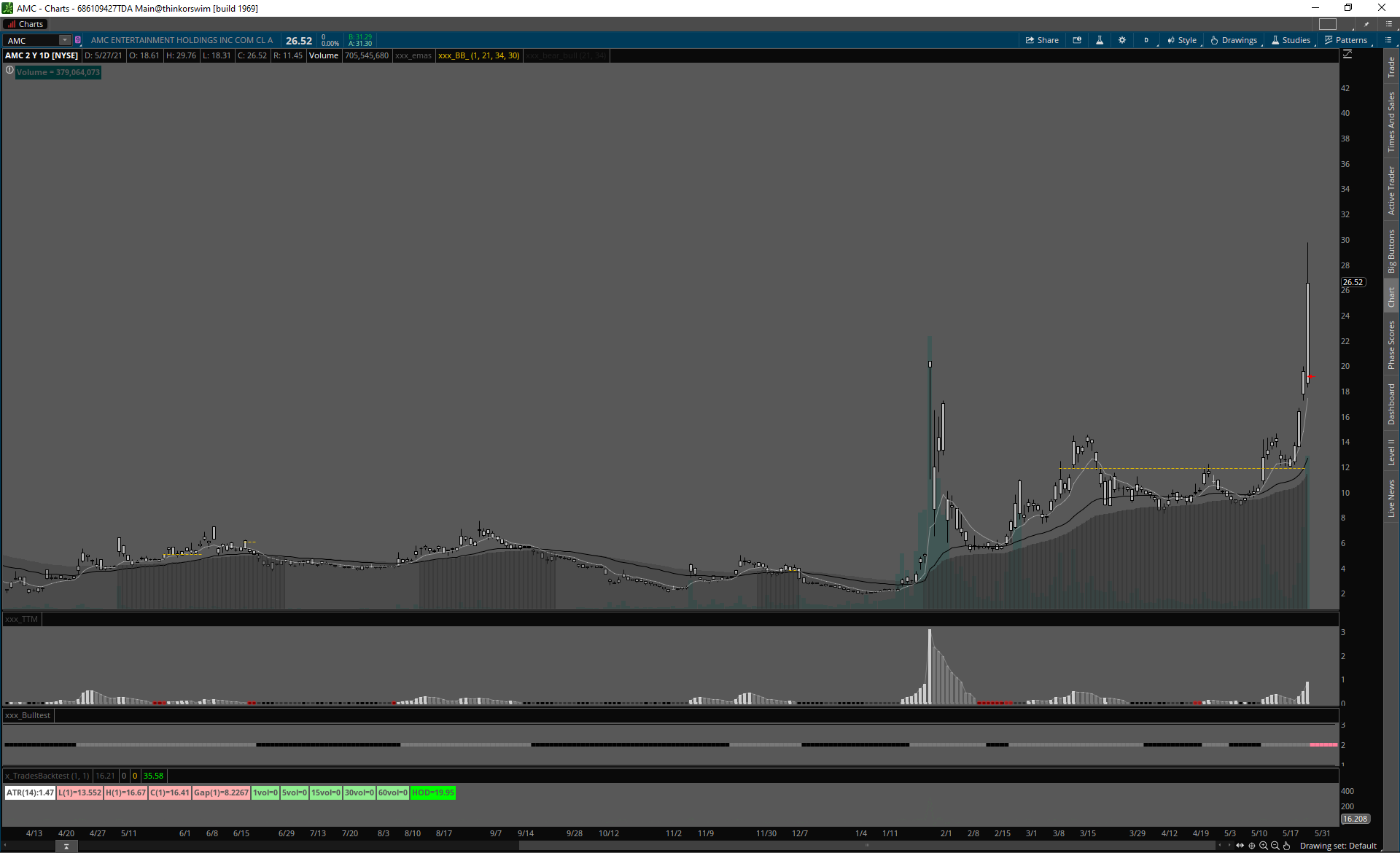Open the AMC symbol dropdown arrow
Image resolution: width=1400 pixels, height=853 pixels.
click(x=65, y=40)
